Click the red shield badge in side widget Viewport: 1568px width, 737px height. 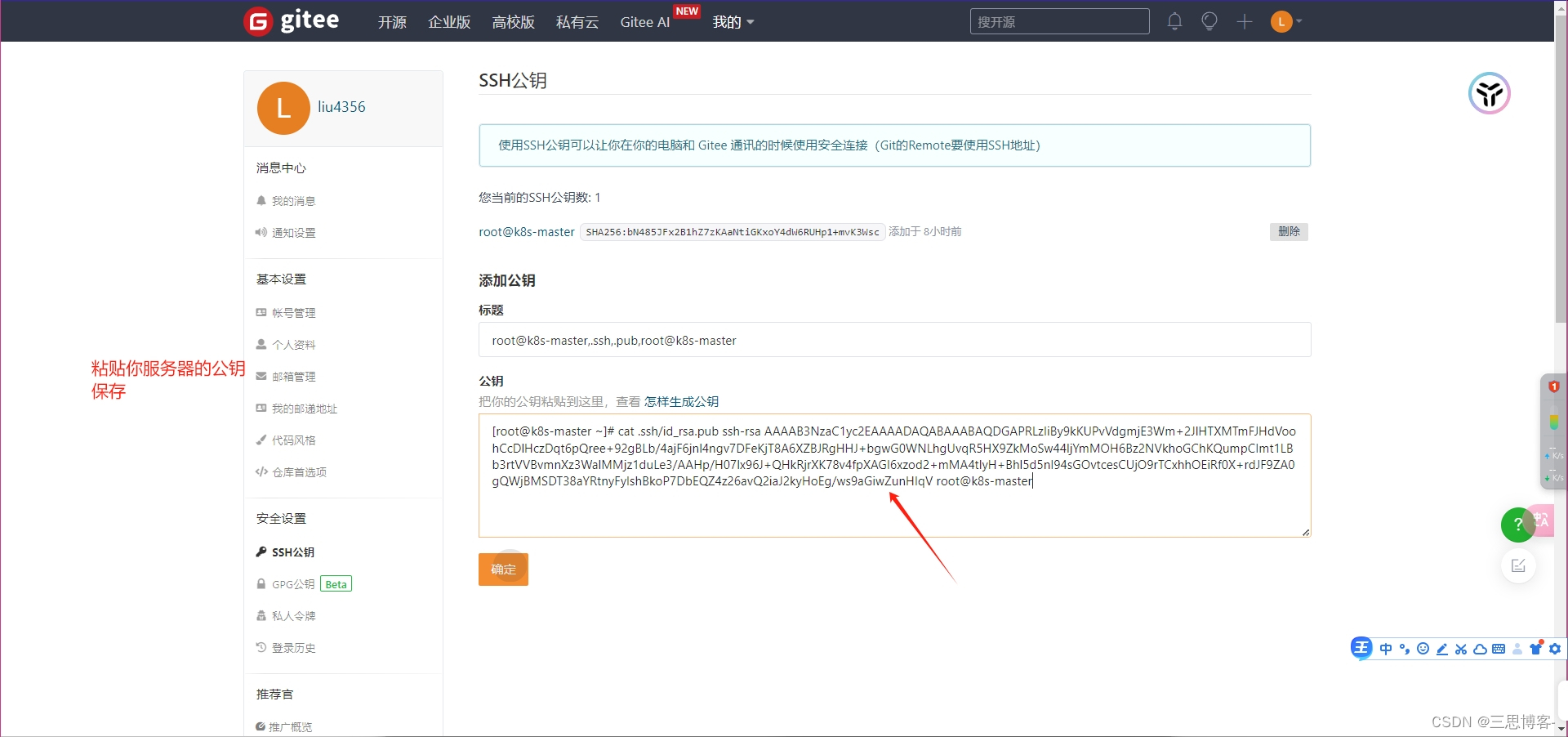1553,386
